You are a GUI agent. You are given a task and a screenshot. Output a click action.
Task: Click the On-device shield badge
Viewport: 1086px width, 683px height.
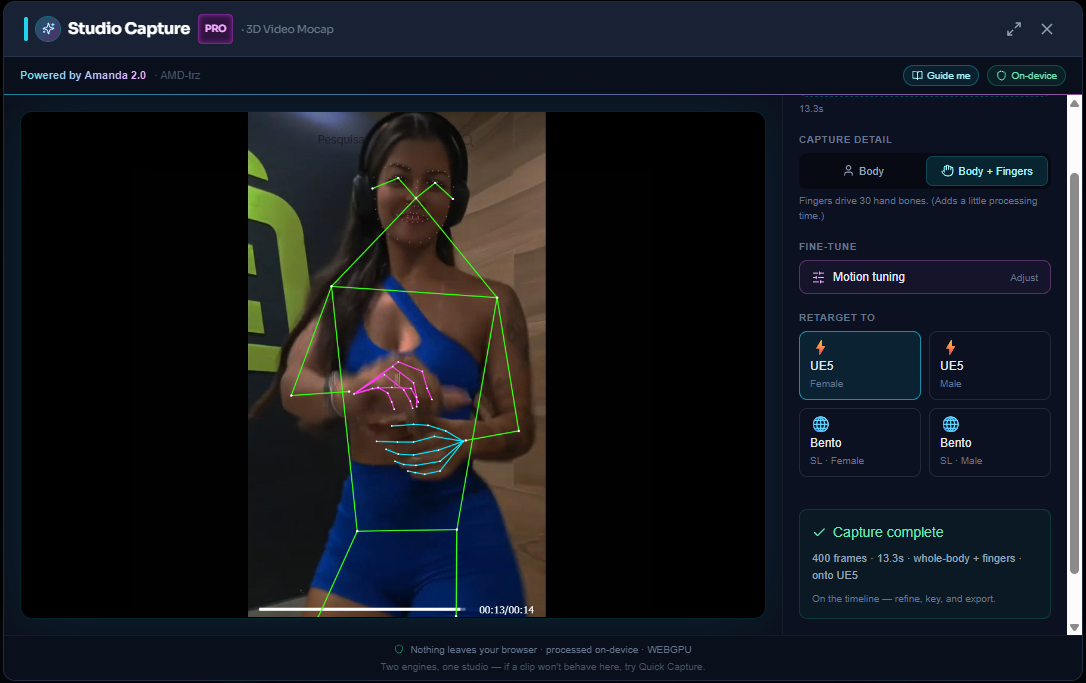coord(1026,76)
